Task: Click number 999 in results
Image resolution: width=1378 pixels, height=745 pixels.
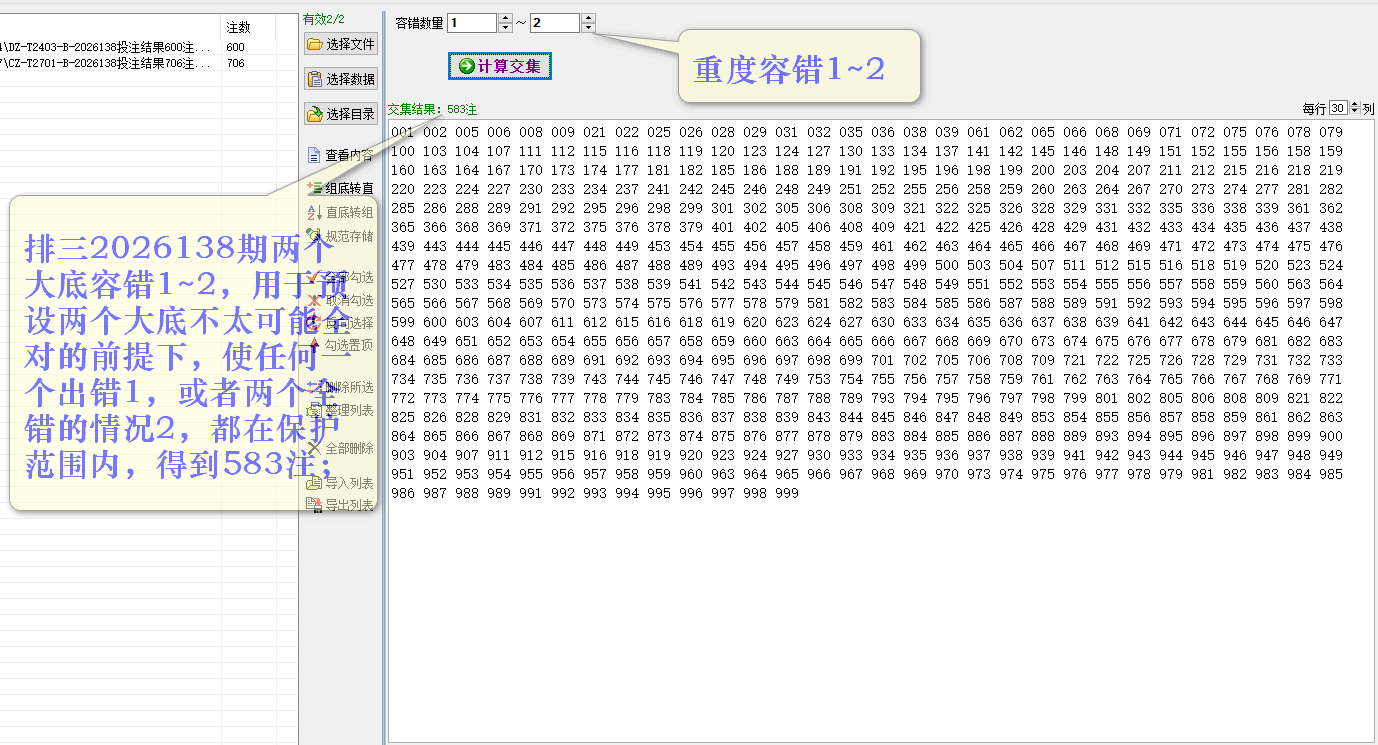Action: tap(787, 493)
